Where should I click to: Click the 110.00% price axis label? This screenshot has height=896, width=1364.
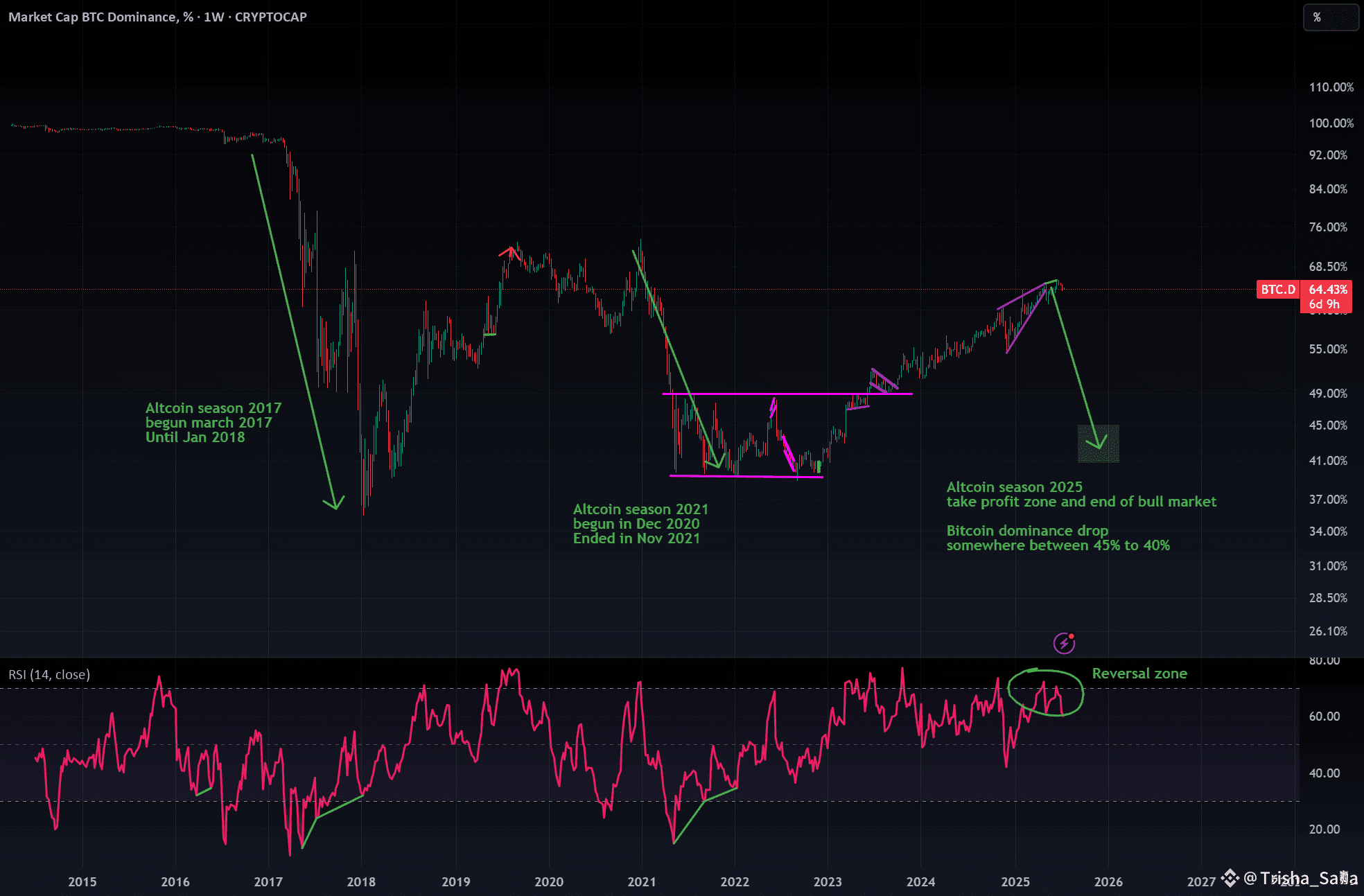1331,87
